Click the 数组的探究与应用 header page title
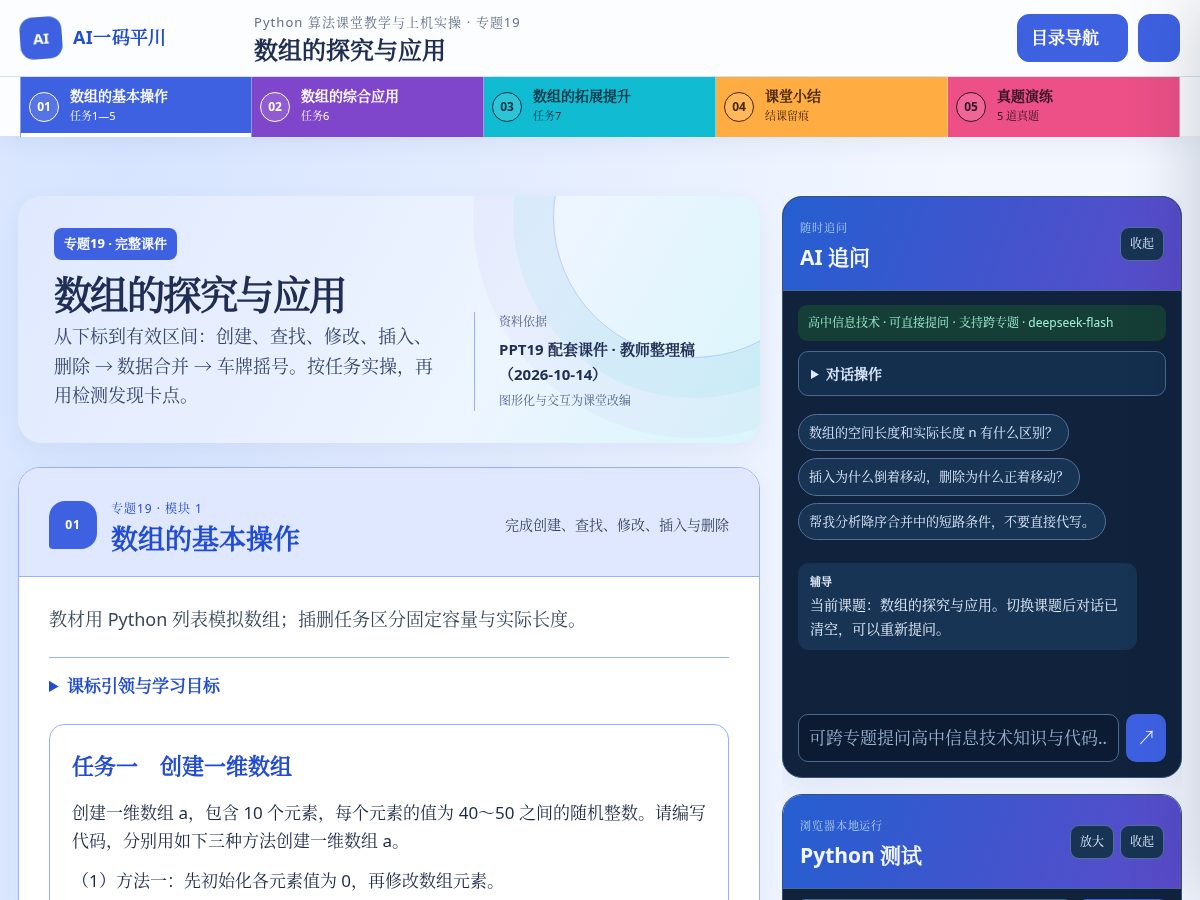1200x900 pixels. (349, 50)
